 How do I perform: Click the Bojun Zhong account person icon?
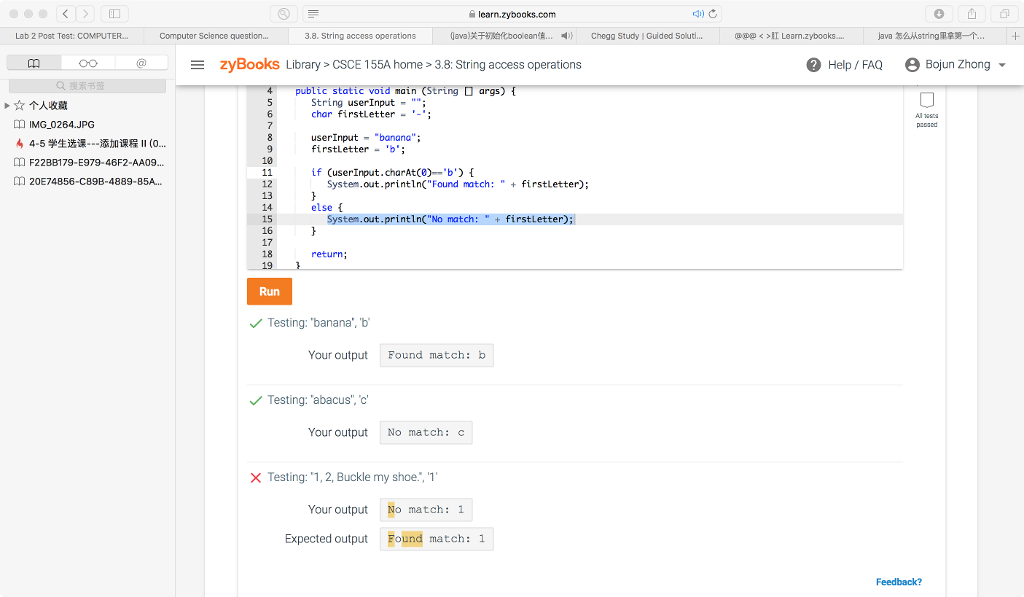point(910,64)
